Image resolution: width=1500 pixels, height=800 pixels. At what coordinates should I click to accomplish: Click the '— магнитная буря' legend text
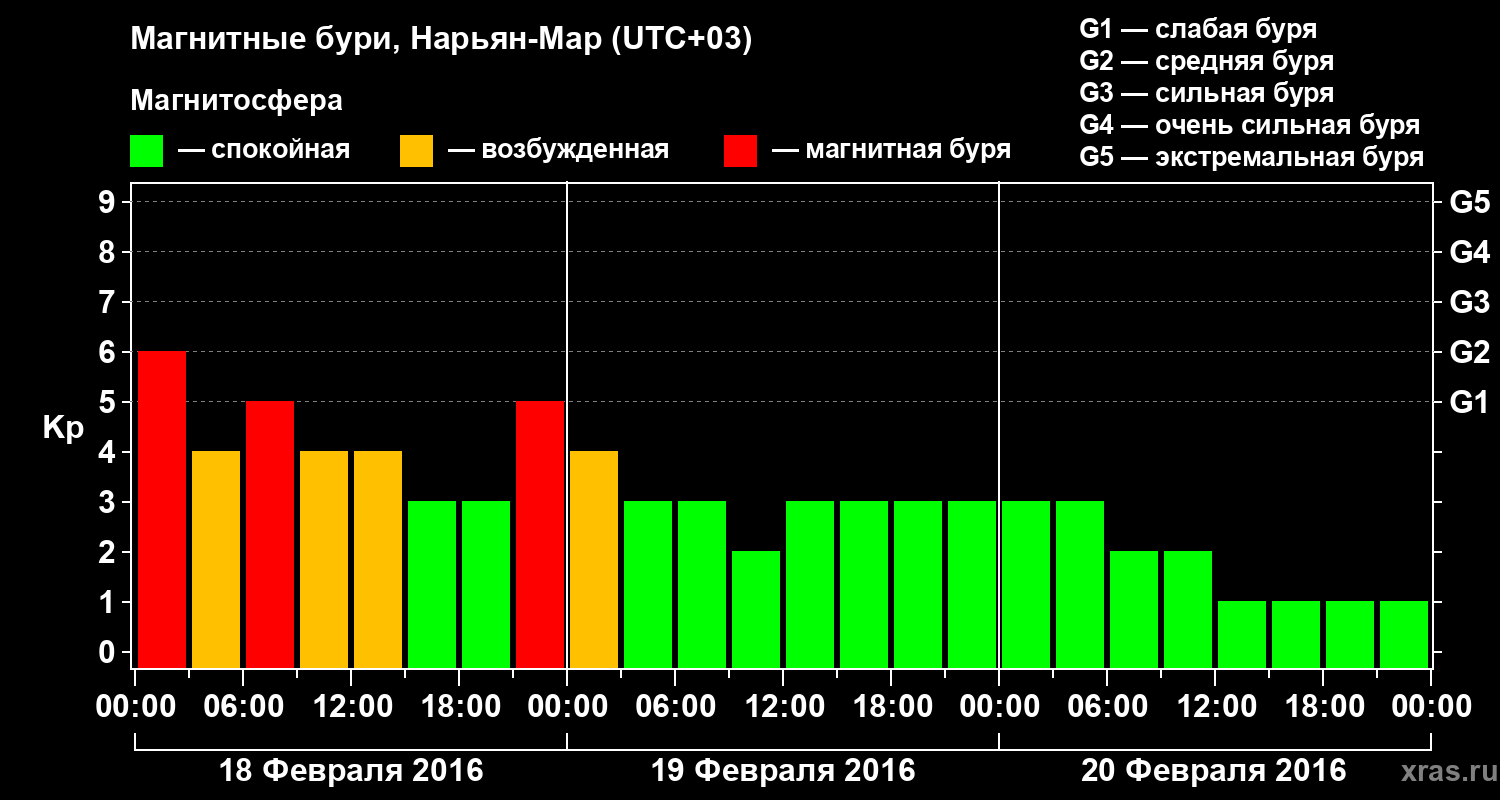point(891,151)
